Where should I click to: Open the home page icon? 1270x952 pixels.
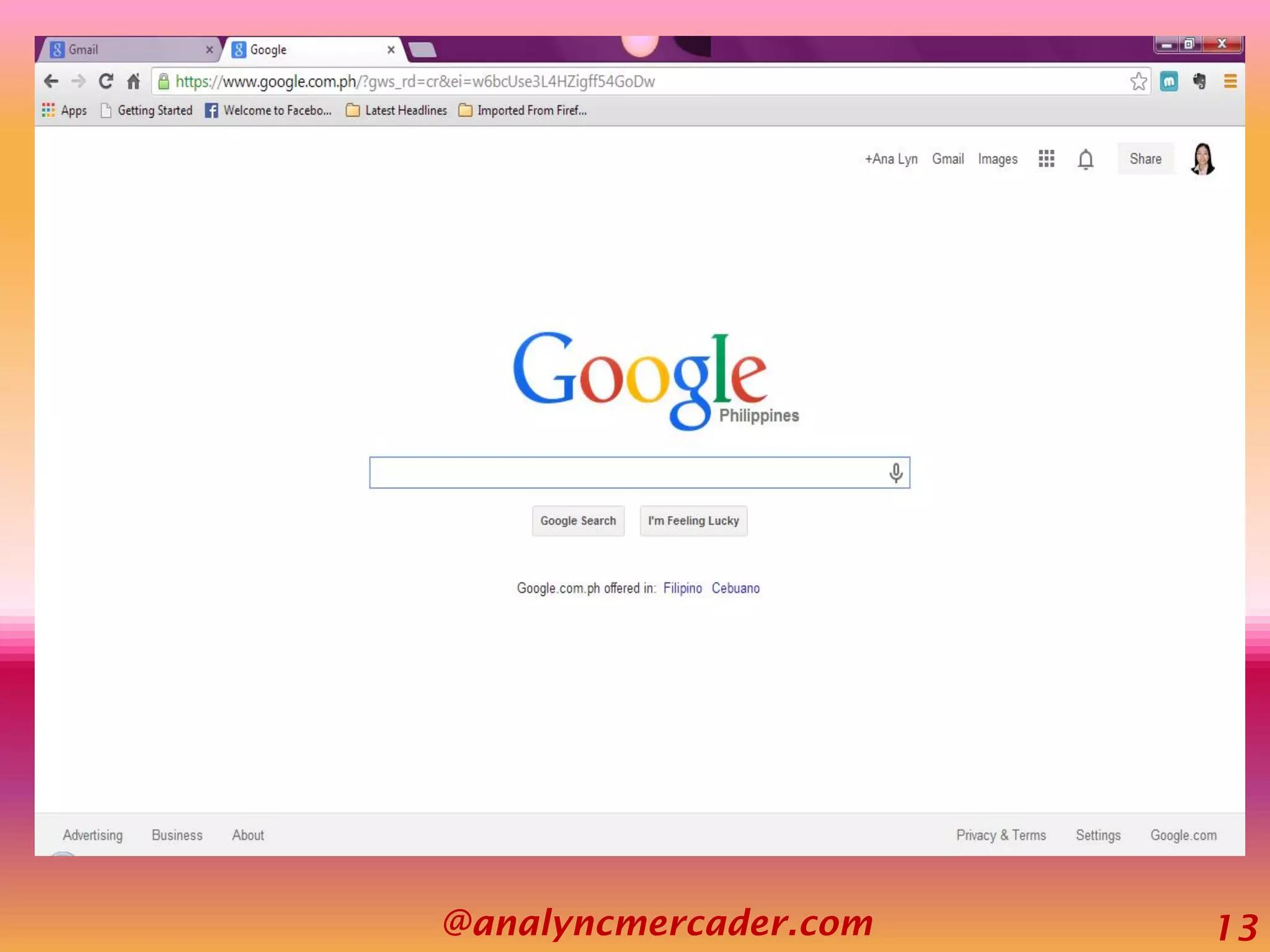(x=133, y=81)
